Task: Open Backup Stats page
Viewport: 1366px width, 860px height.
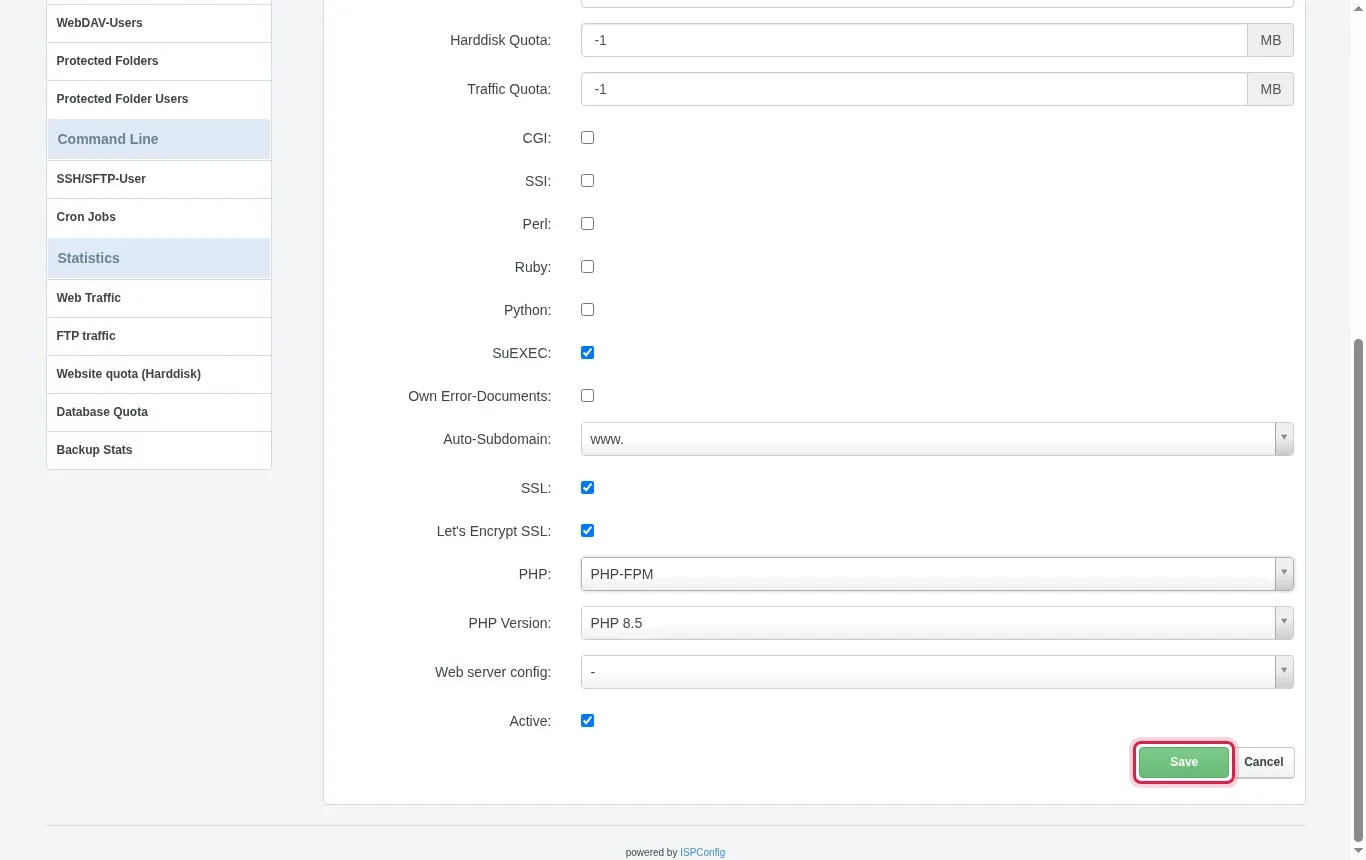Action: 159,450
